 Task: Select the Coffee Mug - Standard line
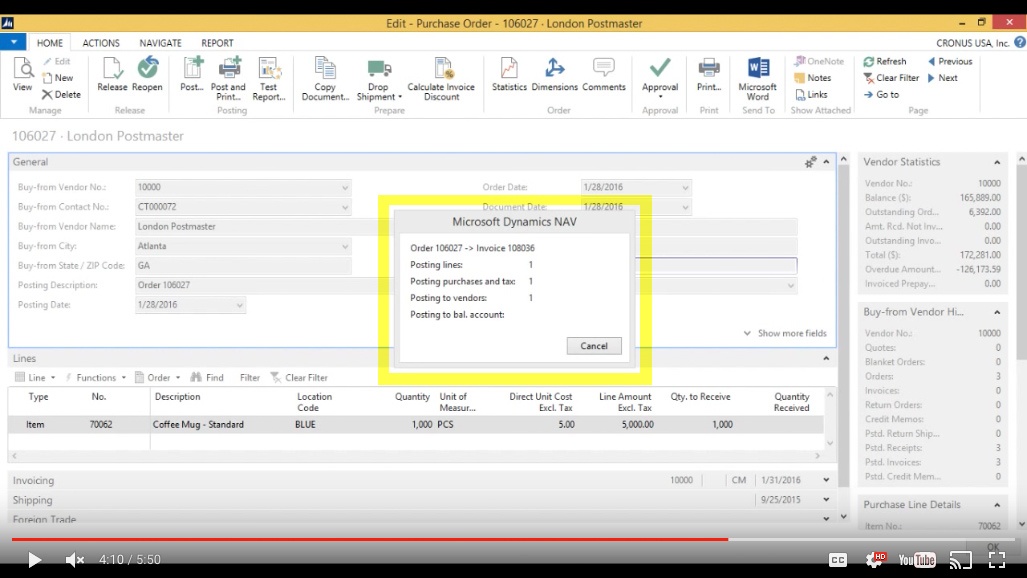415,424
